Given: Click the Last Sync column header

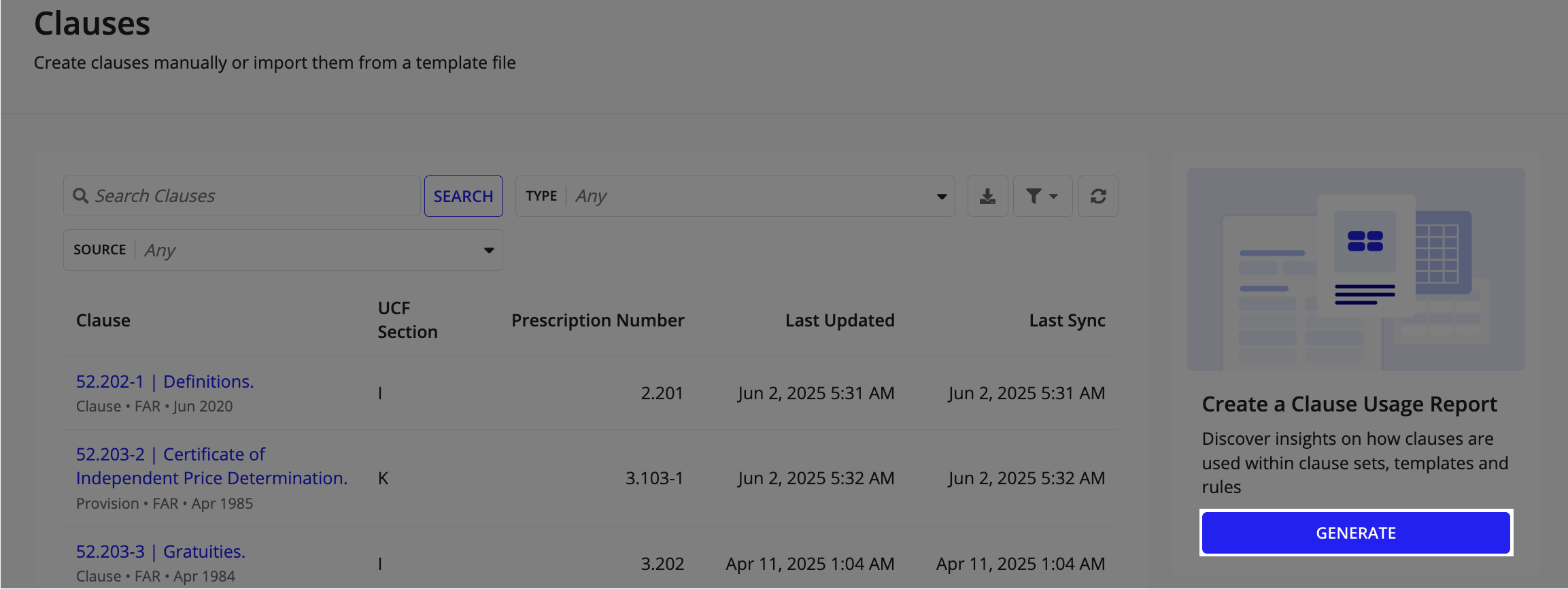Looking at the screenshot, I should click(x=1067, y=320).
